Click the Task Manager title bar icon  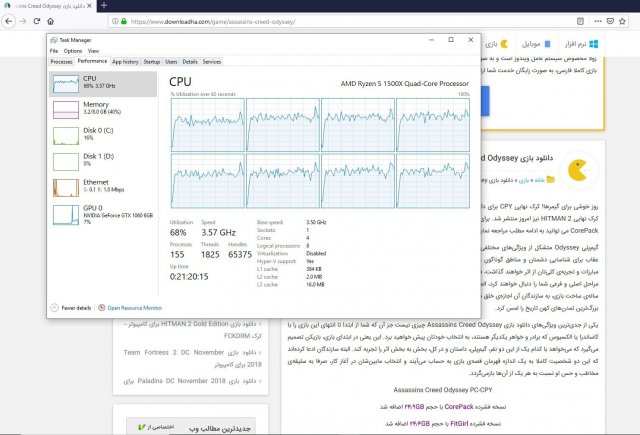(x=54, y=40)
